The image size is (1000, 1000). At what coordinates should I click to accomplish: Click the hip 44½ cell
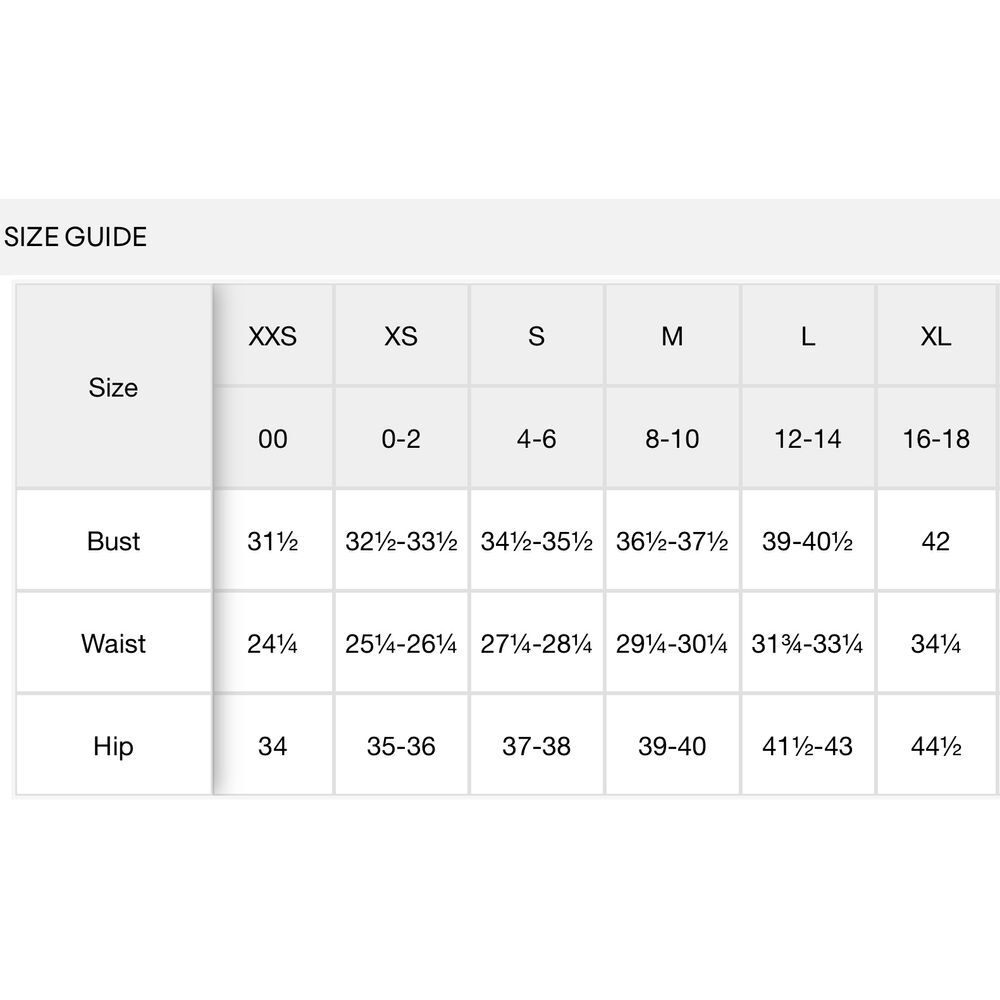coord(936,746)
